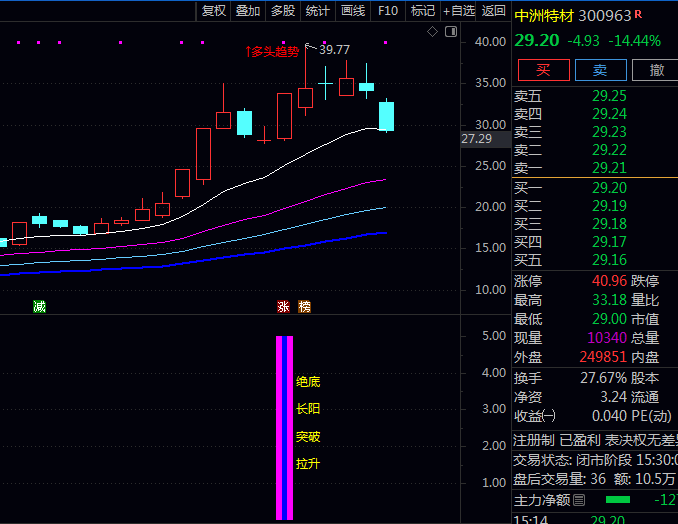Expand the 画线 drawing tools
This screenshot has width=678, height=524.
[353, 11]
